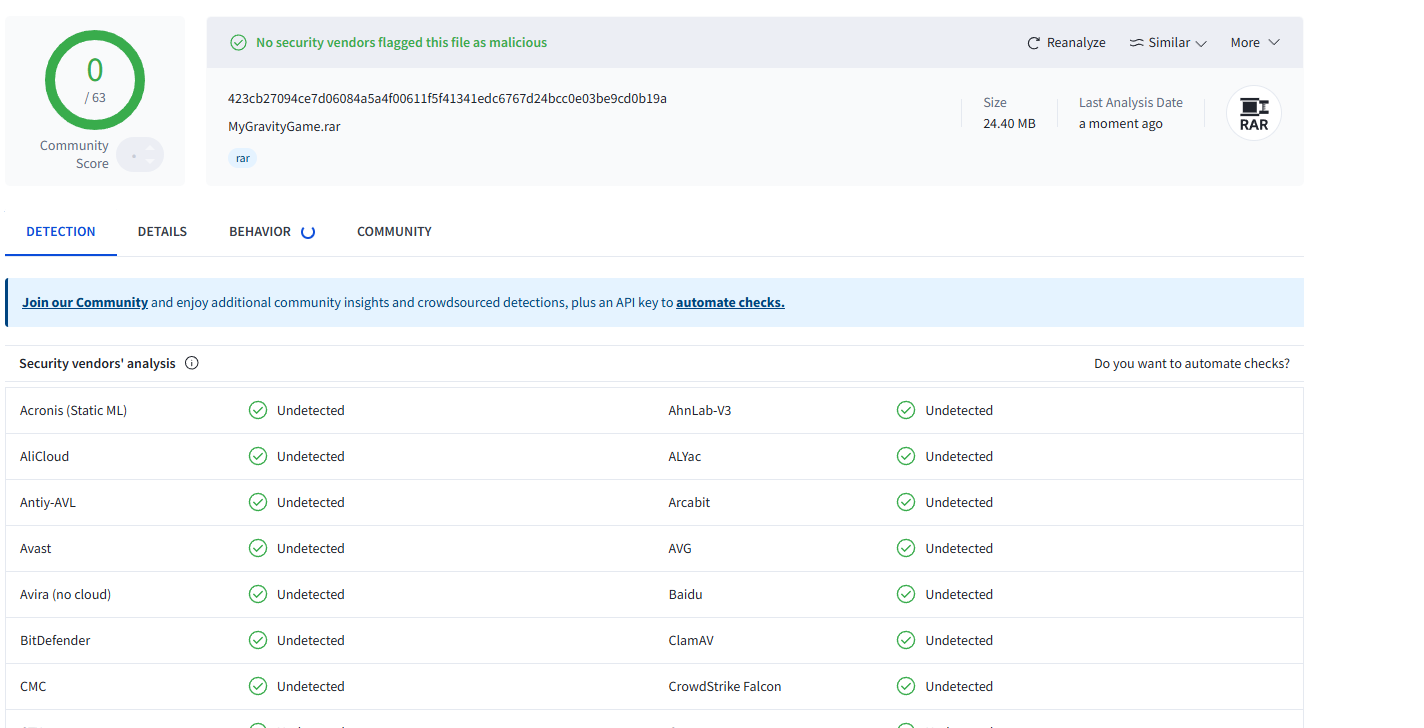1424x728 pixels.
Task: Downvote using the Community Score down arrow
Action: pos(151,163)
